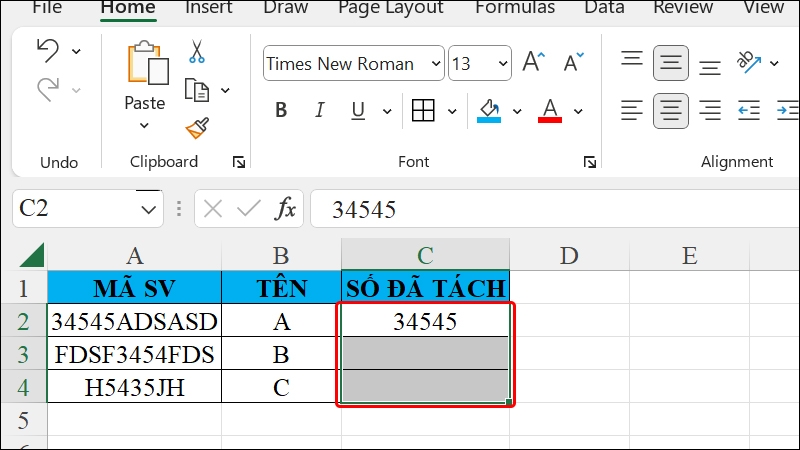Click the Undo arrow icon
This screenshot has width=800, height=450.
[48, 51]
